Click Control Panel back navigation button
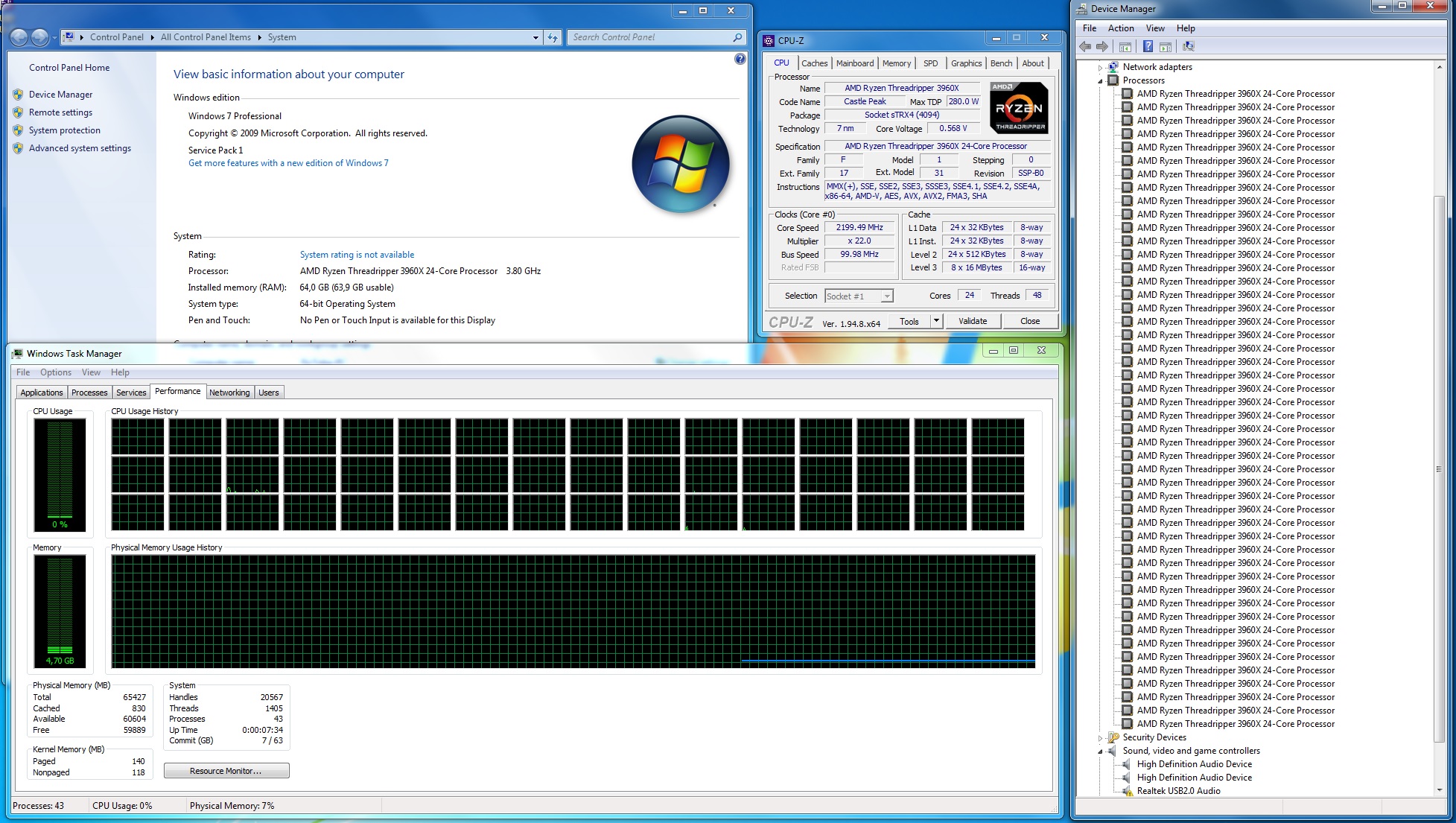 tap(19, 37)
